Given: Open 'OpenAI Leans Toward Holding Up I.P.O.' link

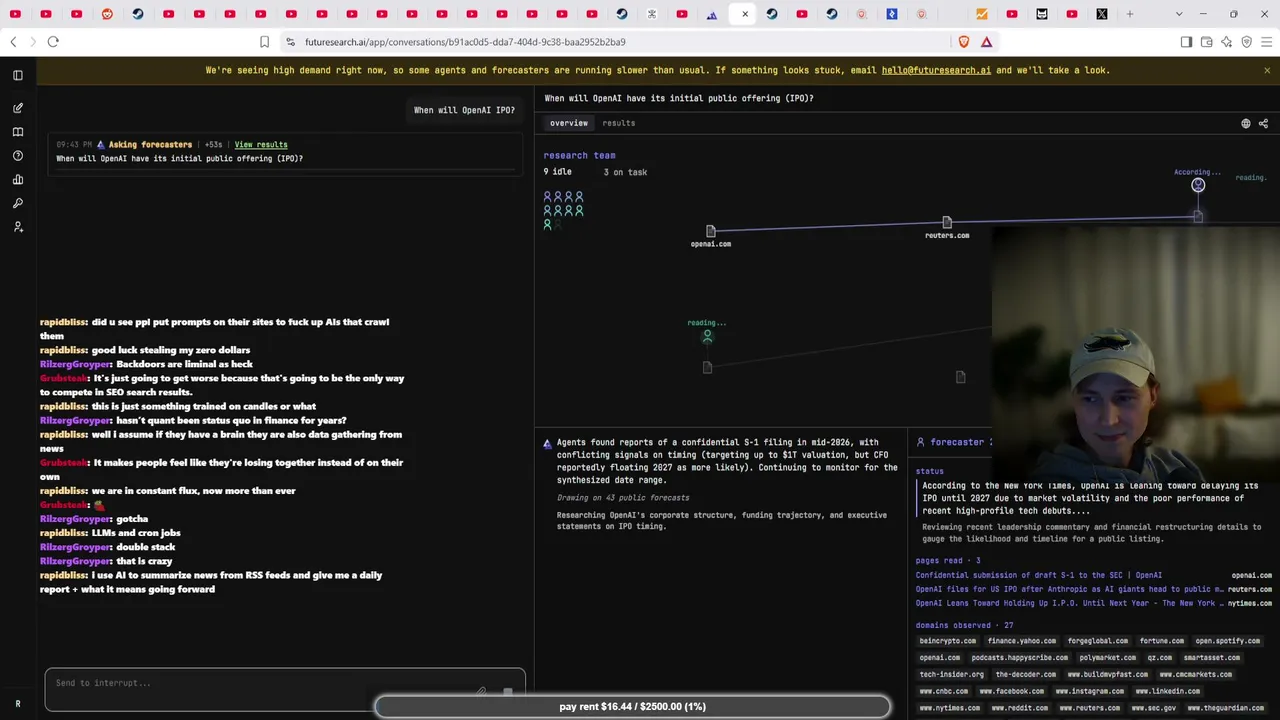Looking at the screenshot, I should point(1069,603).
